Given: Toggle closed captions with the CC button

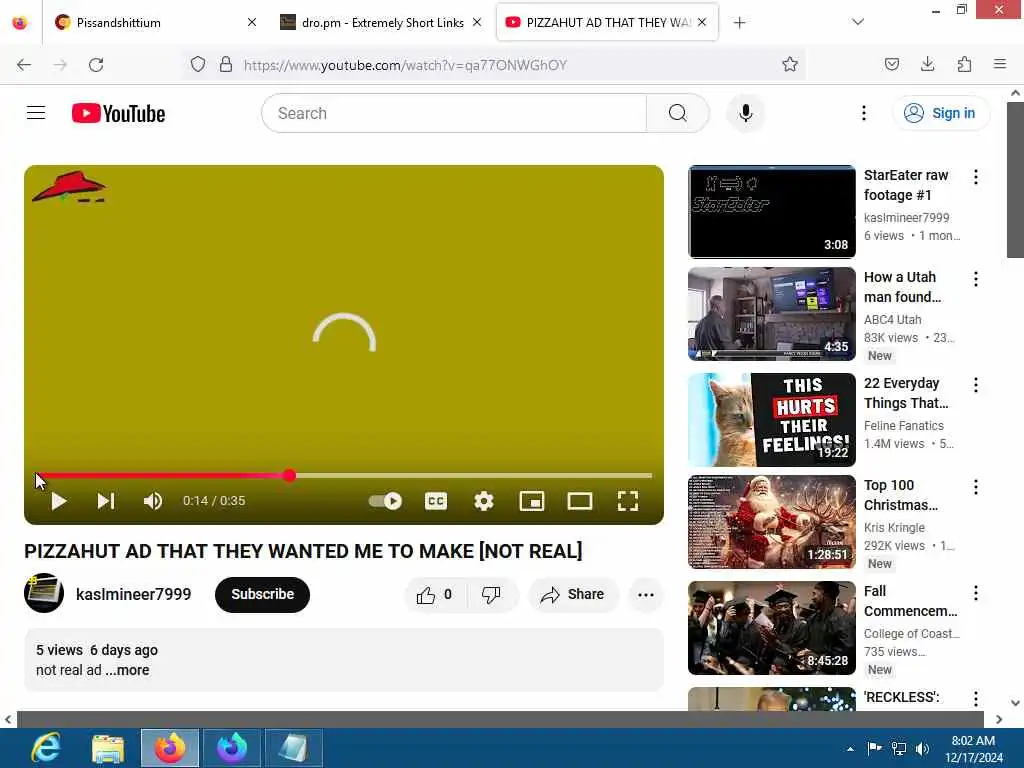Looking at the screenshot, I should 436,501.
